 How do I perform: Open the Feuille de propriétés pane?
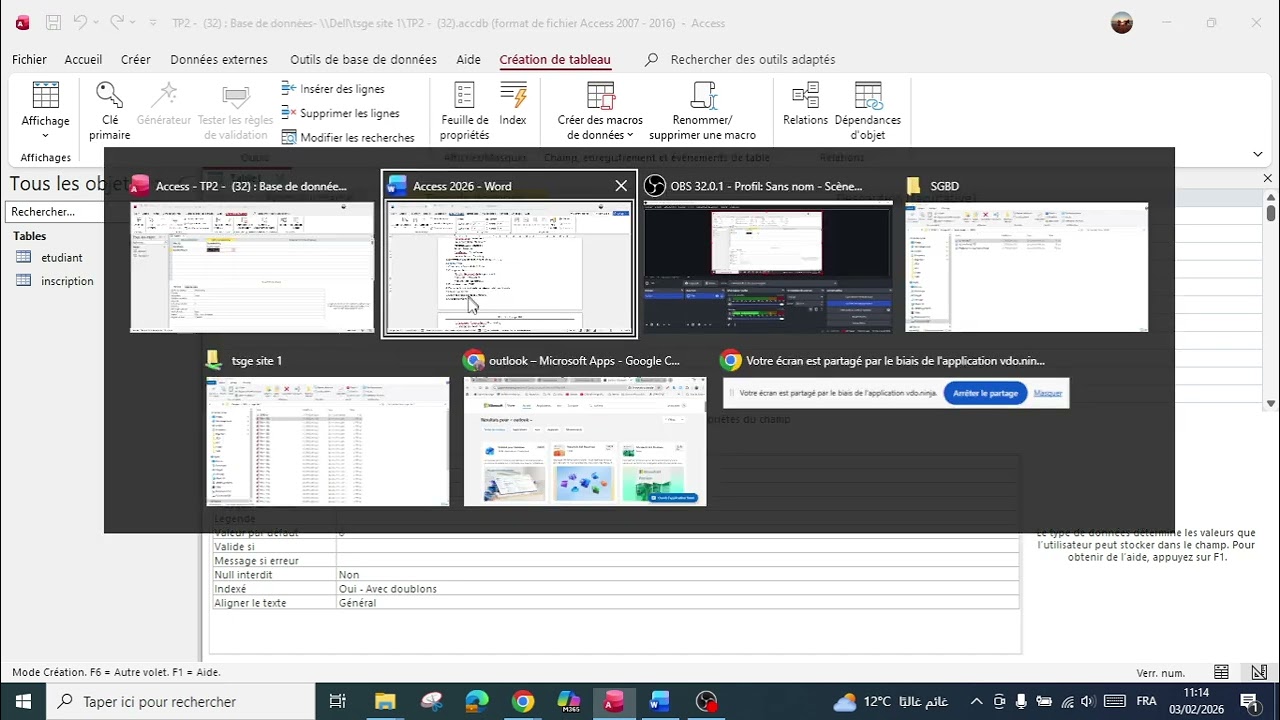click(x=464, y=110)
